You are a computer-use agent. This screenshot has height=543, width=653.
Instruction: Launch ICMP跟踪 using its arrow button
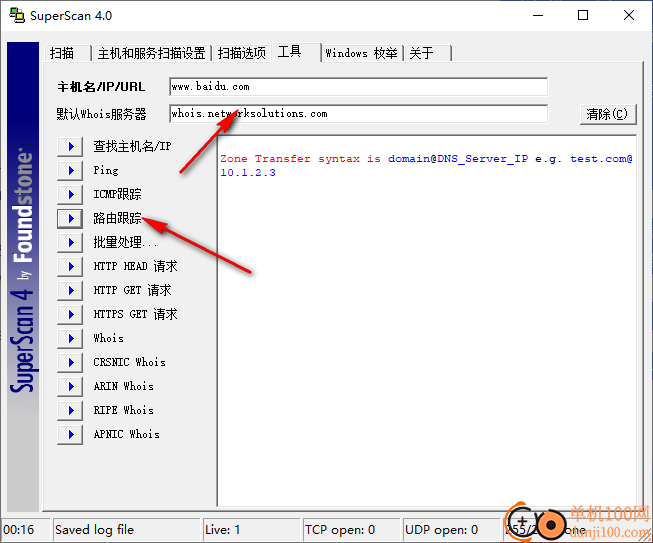point(70,194)
